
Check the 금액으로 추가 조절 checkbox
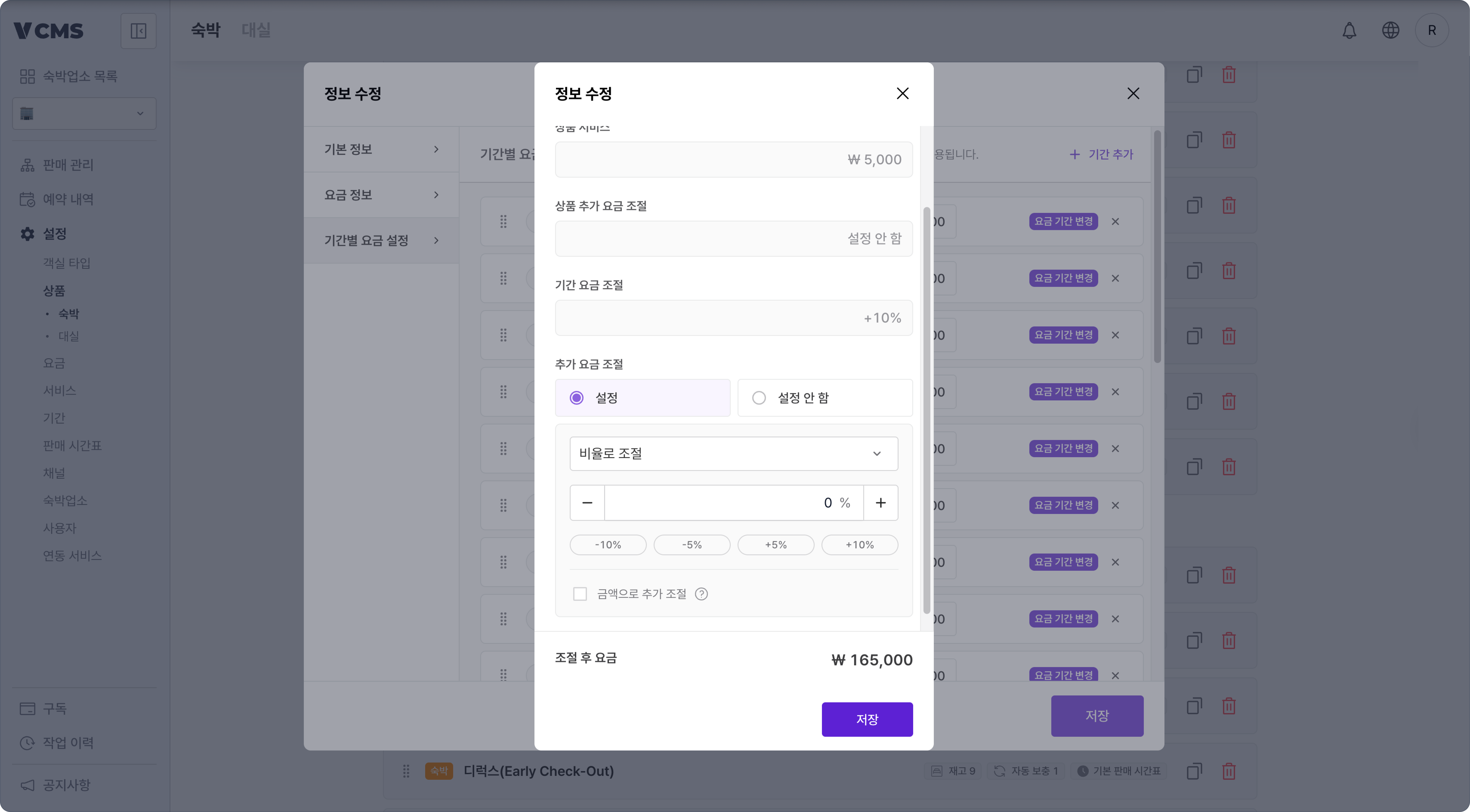coord(580,594)
